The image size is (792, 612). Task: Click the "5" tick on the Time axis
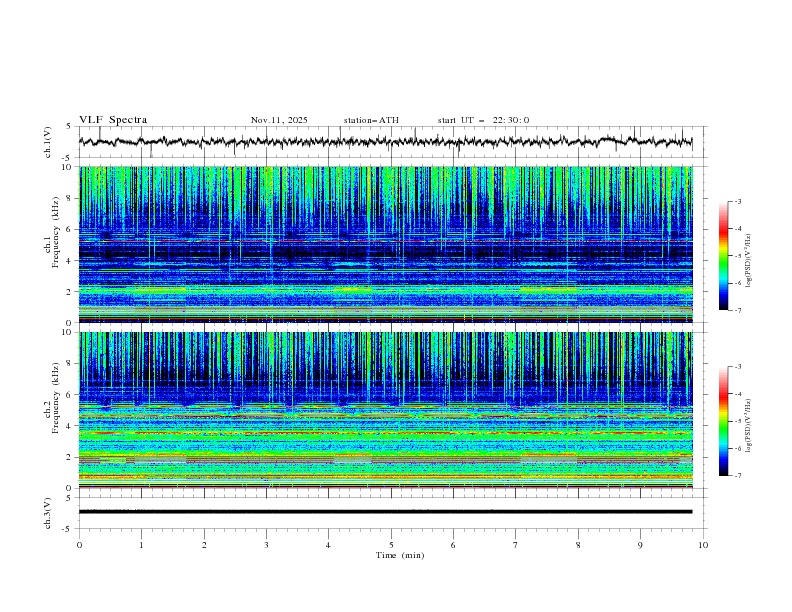[x=391, y=545]
